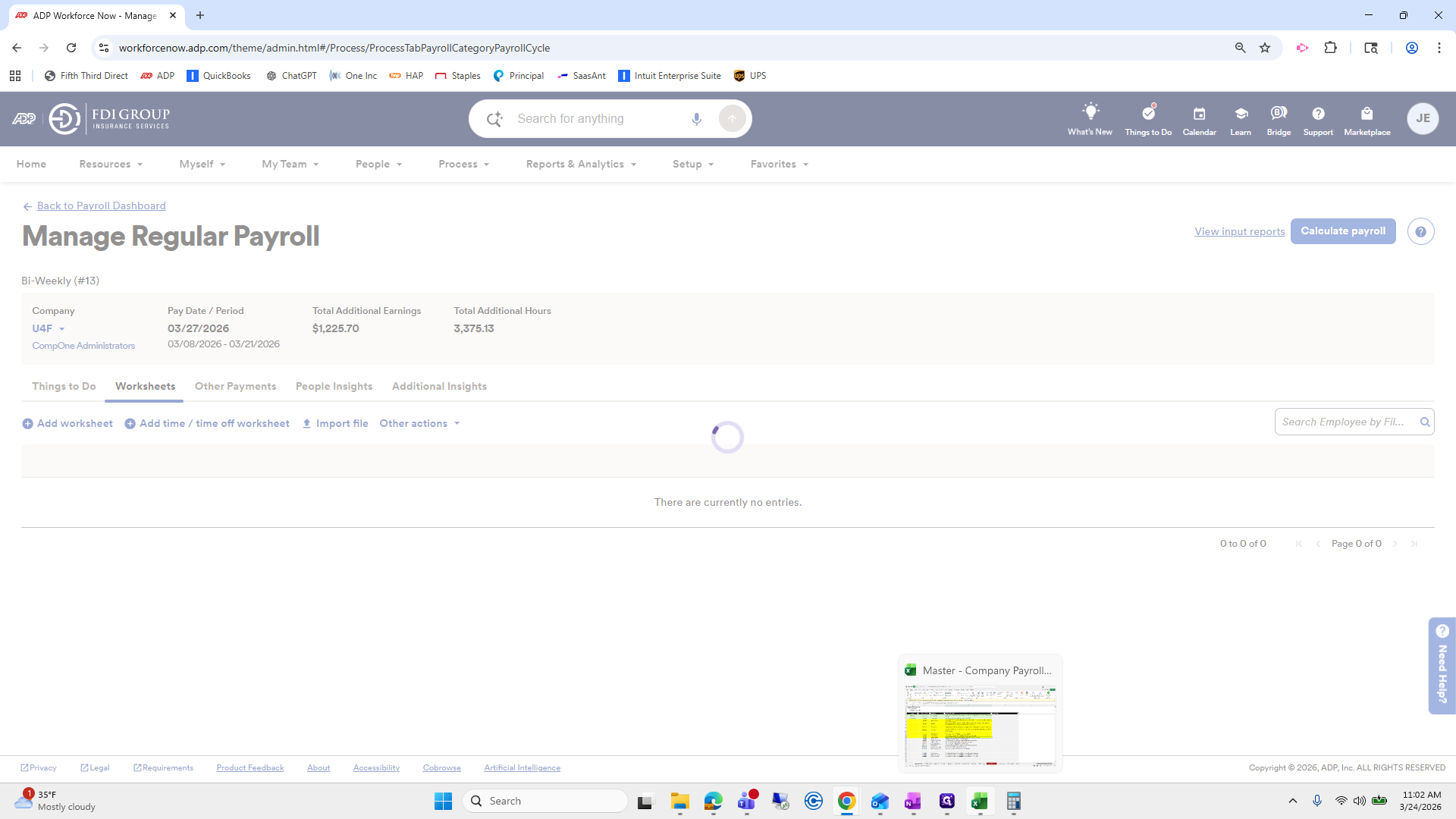The width and height of the screenshot is (1456, 819).
Task: Follow the Back to Payroll Dashboard link
Action: pos(101,206)
